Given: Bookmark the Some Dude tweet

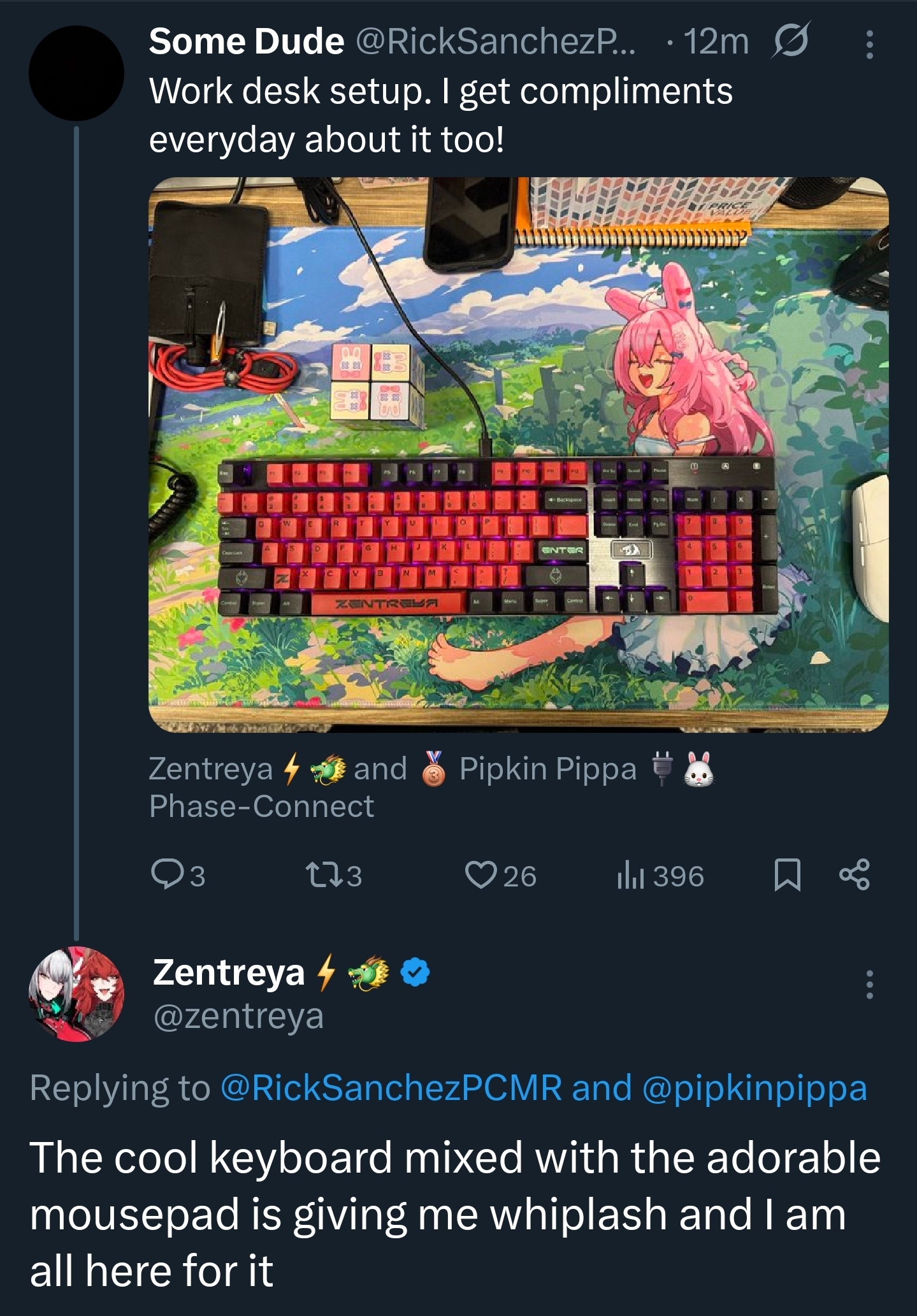Looking at the screenshot, I should click(x=787, y=875).
